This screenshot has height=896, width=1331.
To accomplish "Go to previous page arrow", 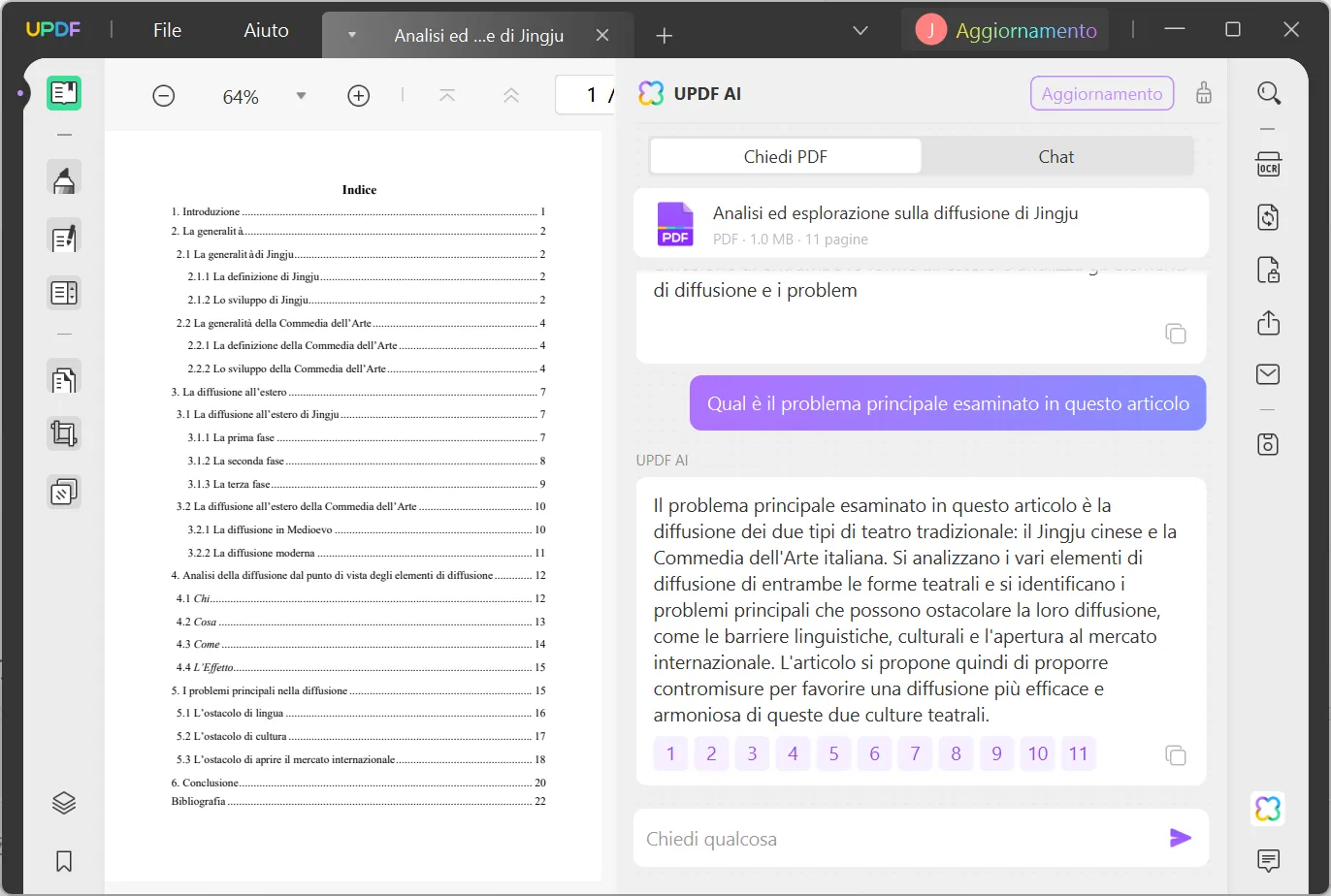I will [x=511, y=96].
